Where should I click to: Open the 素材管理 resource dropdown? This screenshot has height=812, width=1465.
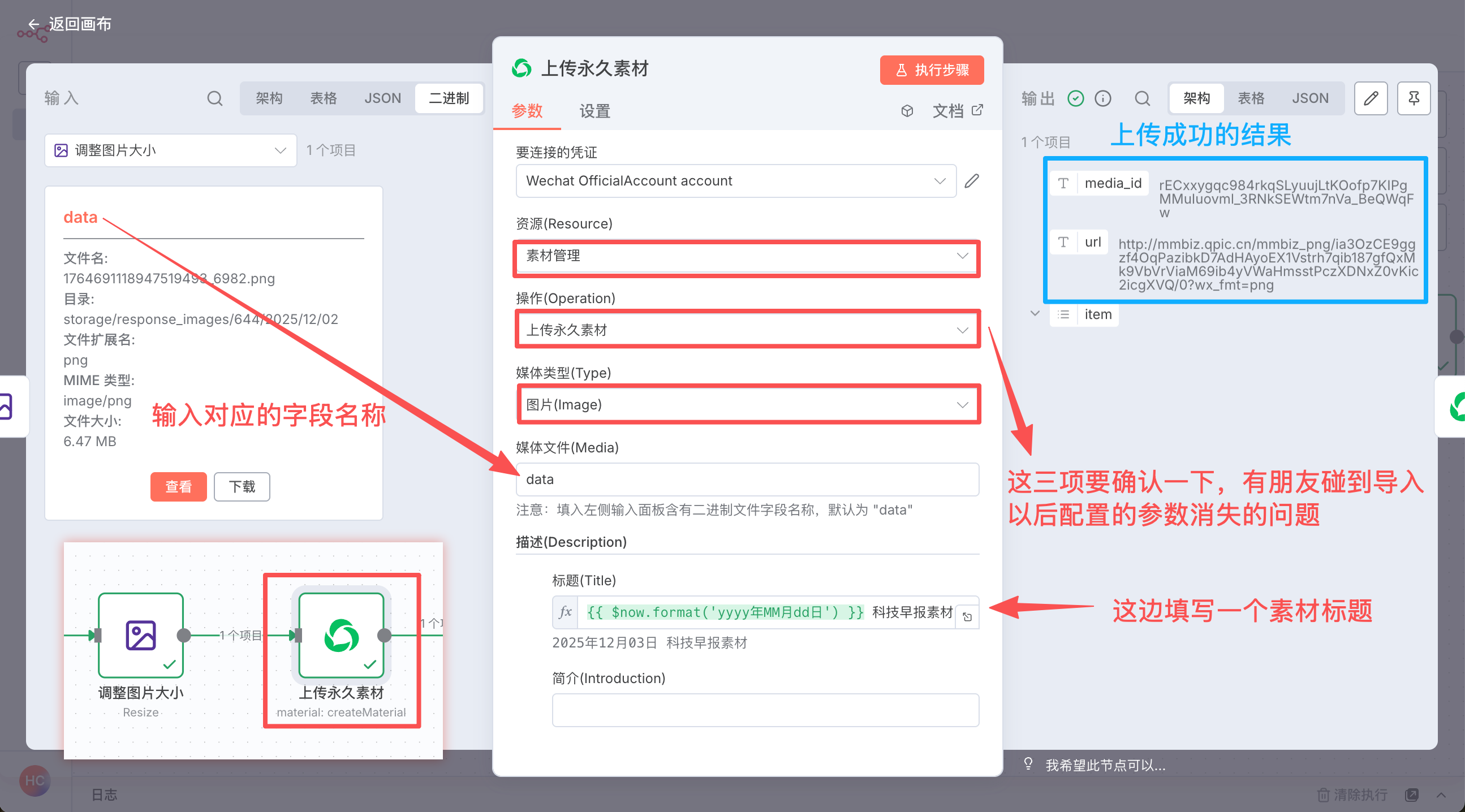747,256
